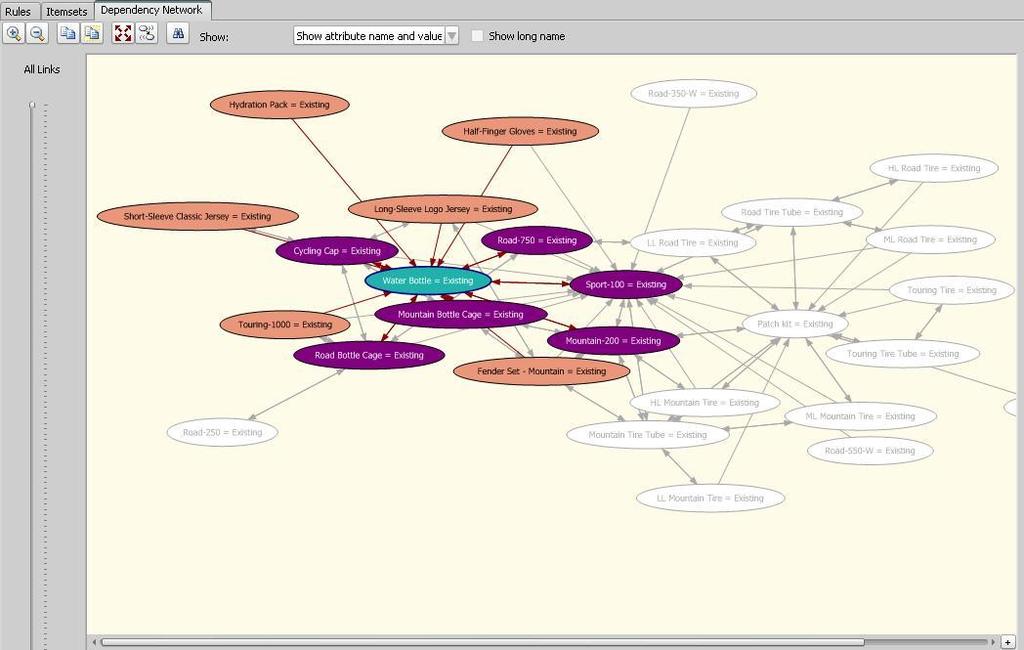
Task: Select the Cycling Cap = Existing node
Action: [x=337, y=251]
